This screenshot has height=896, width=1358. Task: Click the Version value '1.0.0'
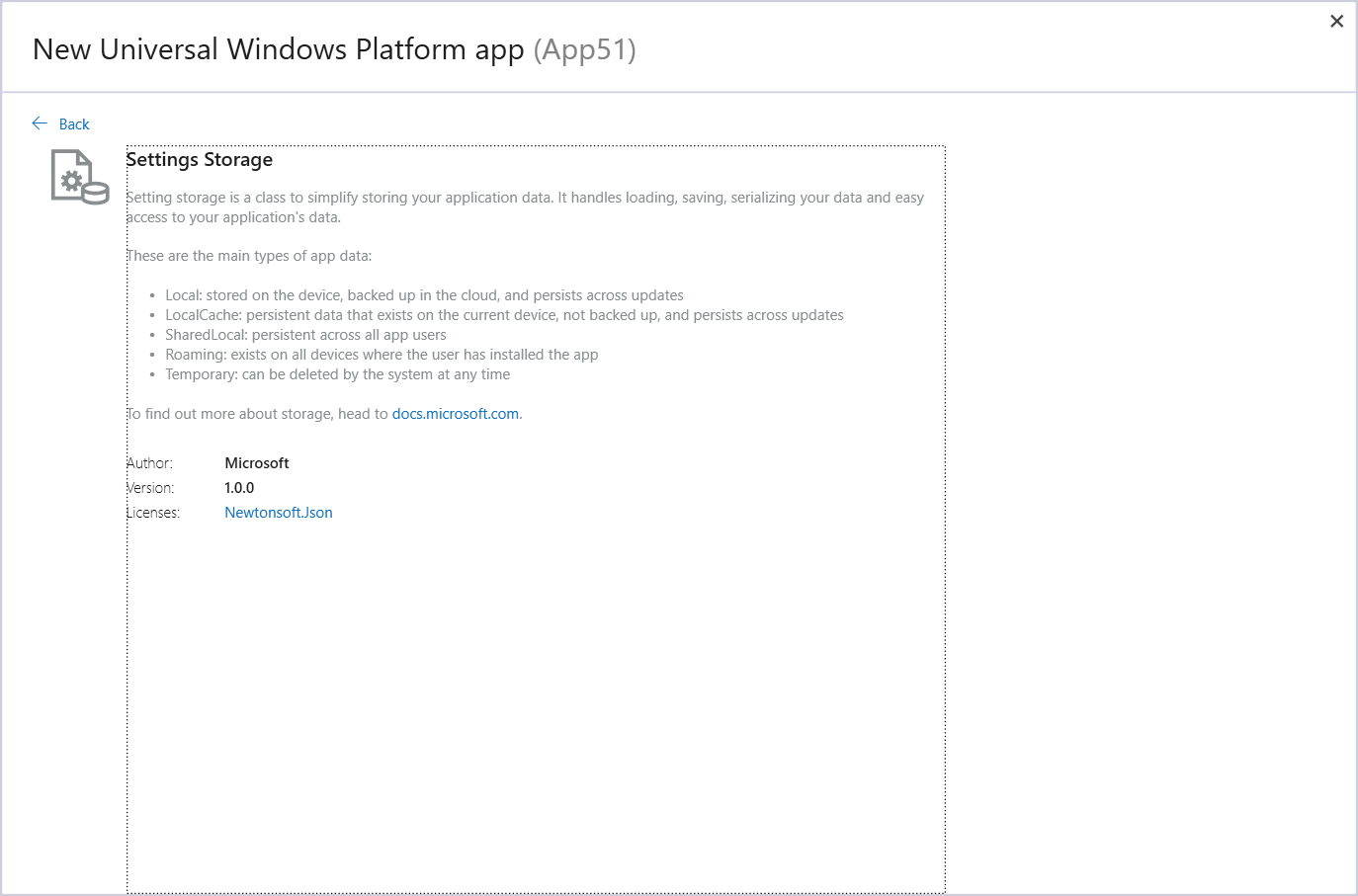tap(239, 488)
